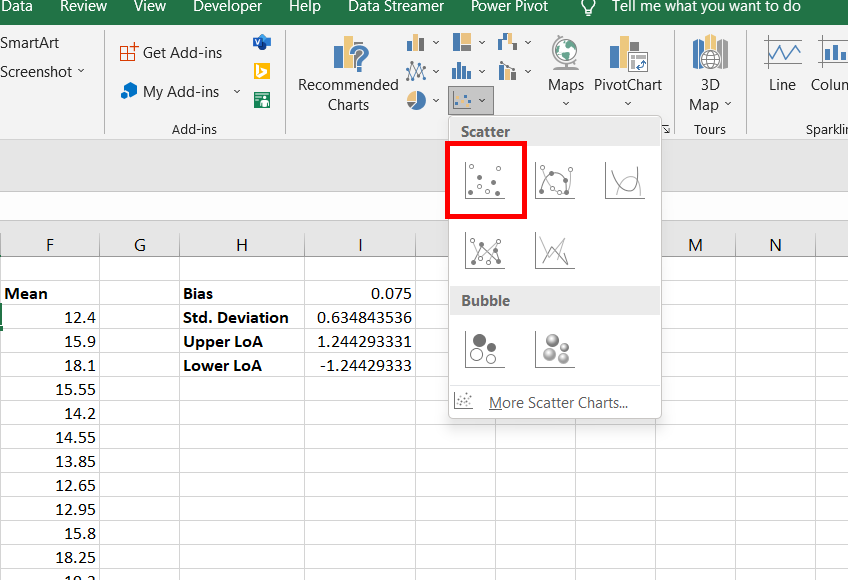Click the Tell me what you want search box
This screenshot has width=848, height=580.
pyautogui.click(x=706, y=6)
